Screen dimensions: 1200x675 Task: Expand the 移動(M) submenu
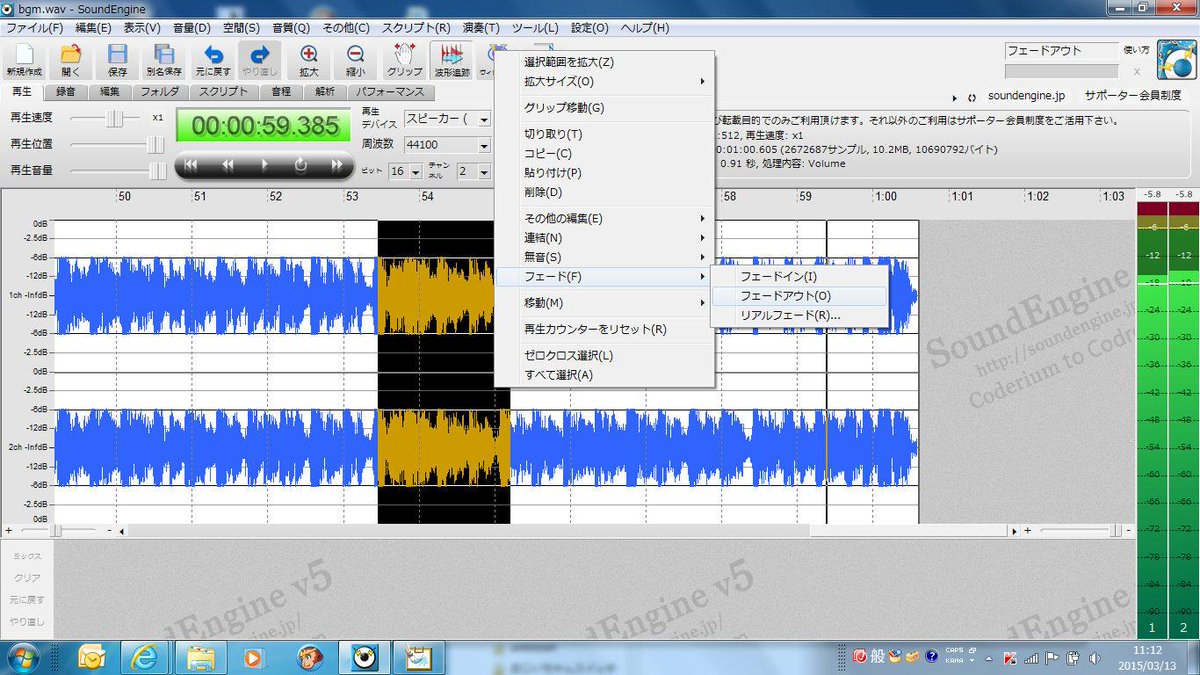tap(605, 302)
